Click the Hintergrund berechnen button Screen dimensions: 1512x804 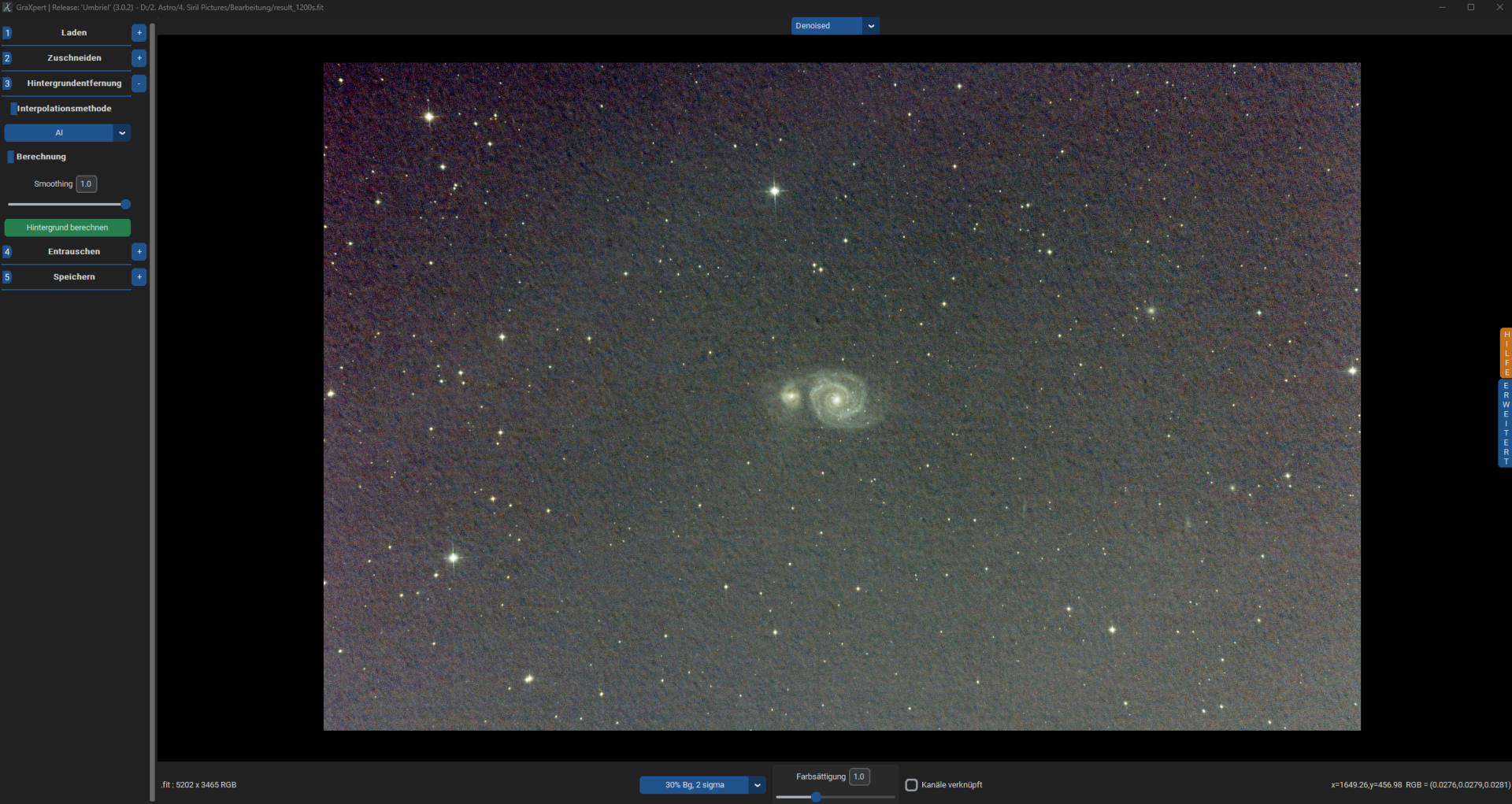[68, 228]
